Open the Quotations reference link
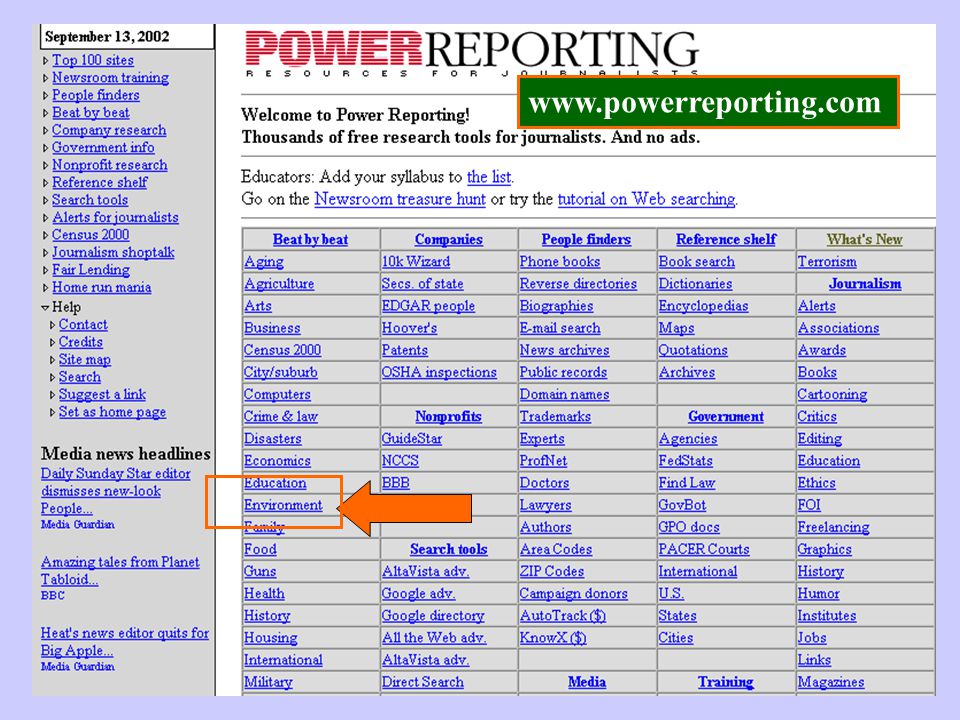This screenshot has height=720, width=960. coord(693,350)
